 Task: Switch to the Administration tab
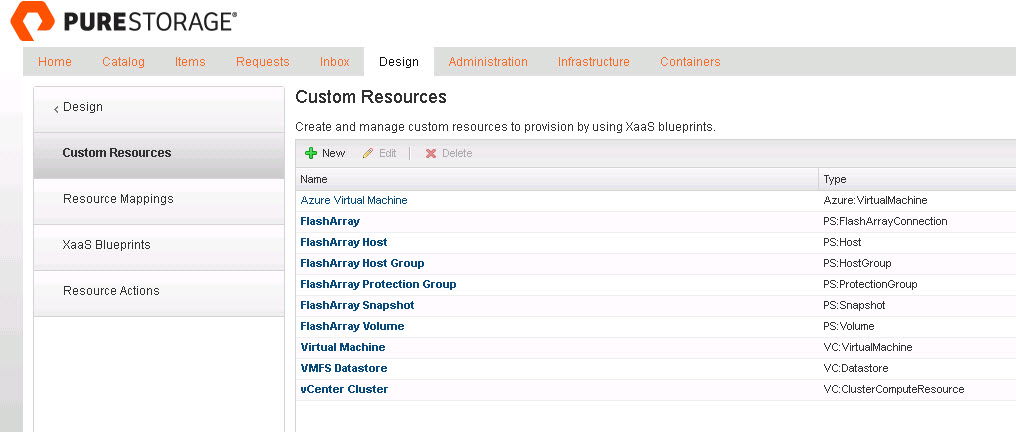(488, 62)
